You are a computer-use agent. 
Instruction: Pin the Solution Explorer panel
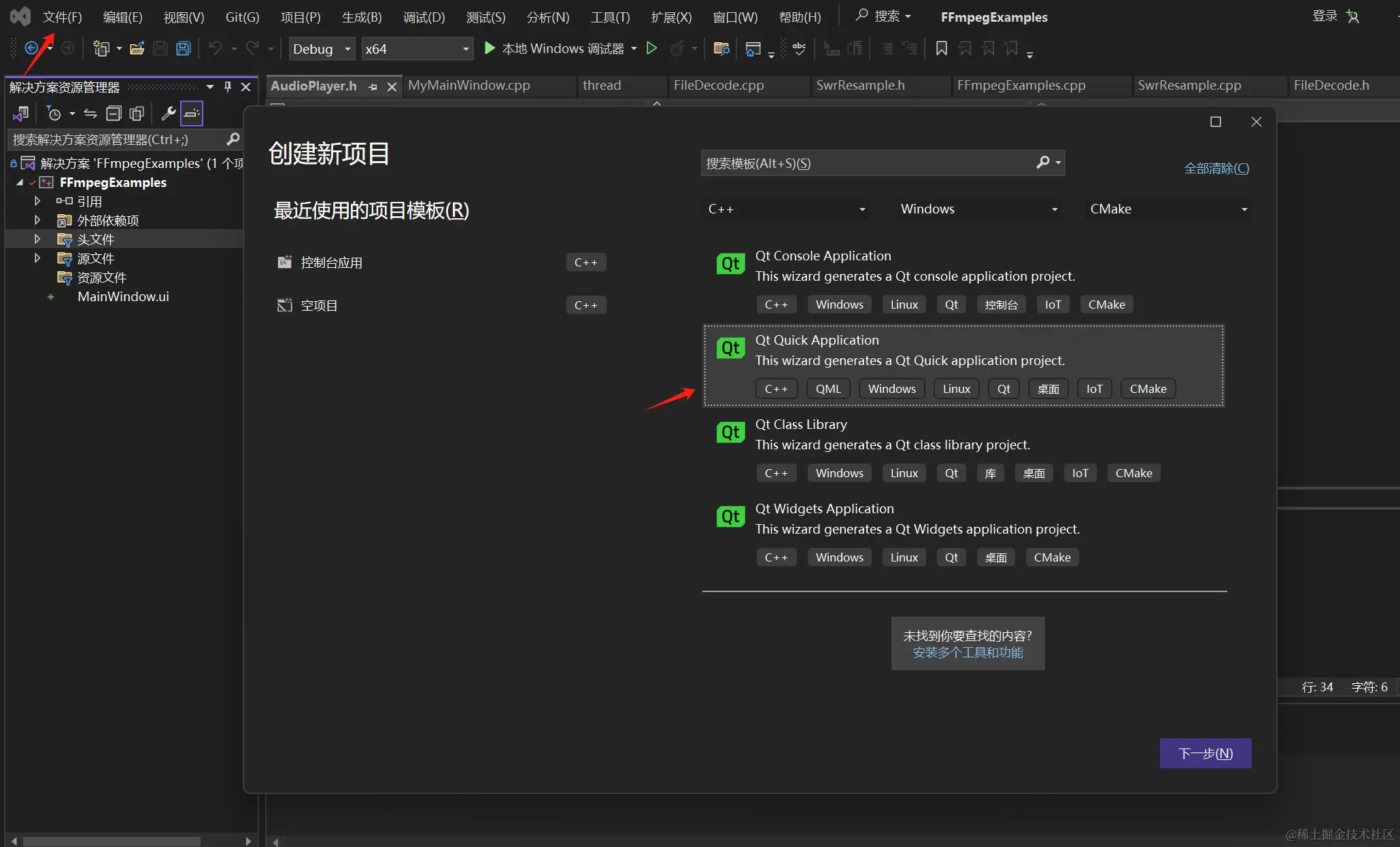coord(228,87)
